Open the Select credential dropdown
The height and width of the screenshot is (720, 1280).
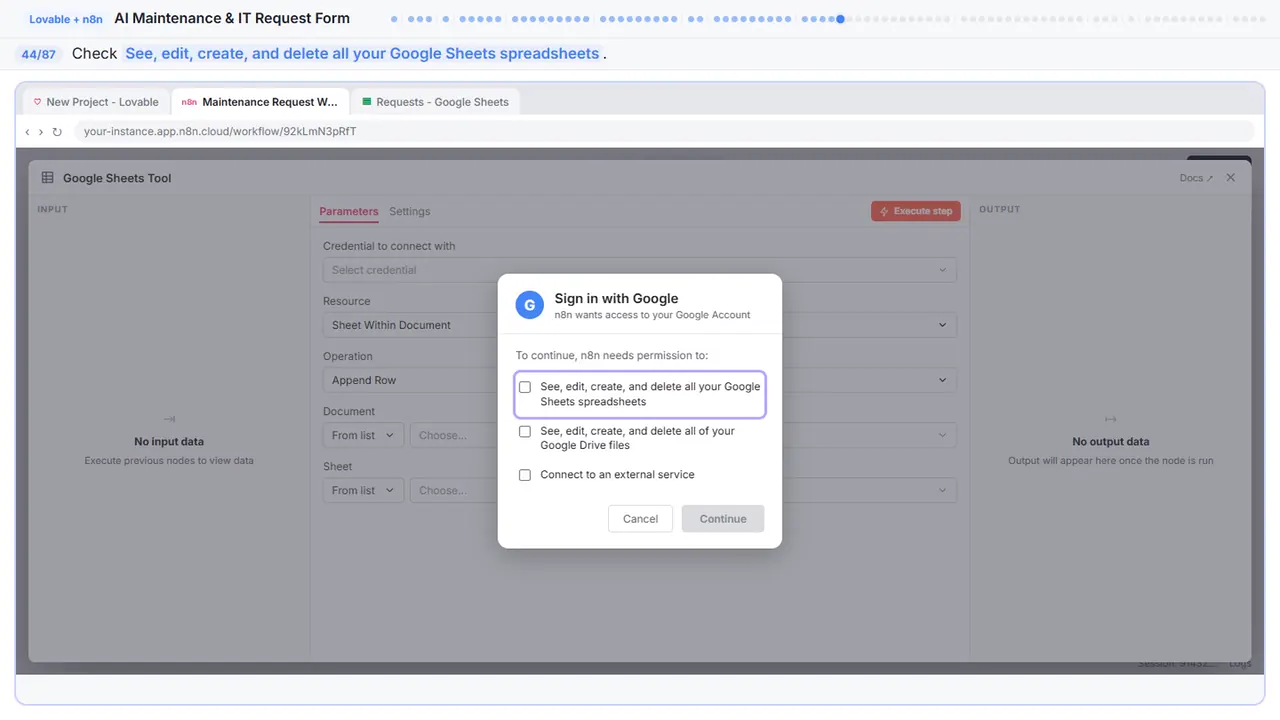pos(639,270)
